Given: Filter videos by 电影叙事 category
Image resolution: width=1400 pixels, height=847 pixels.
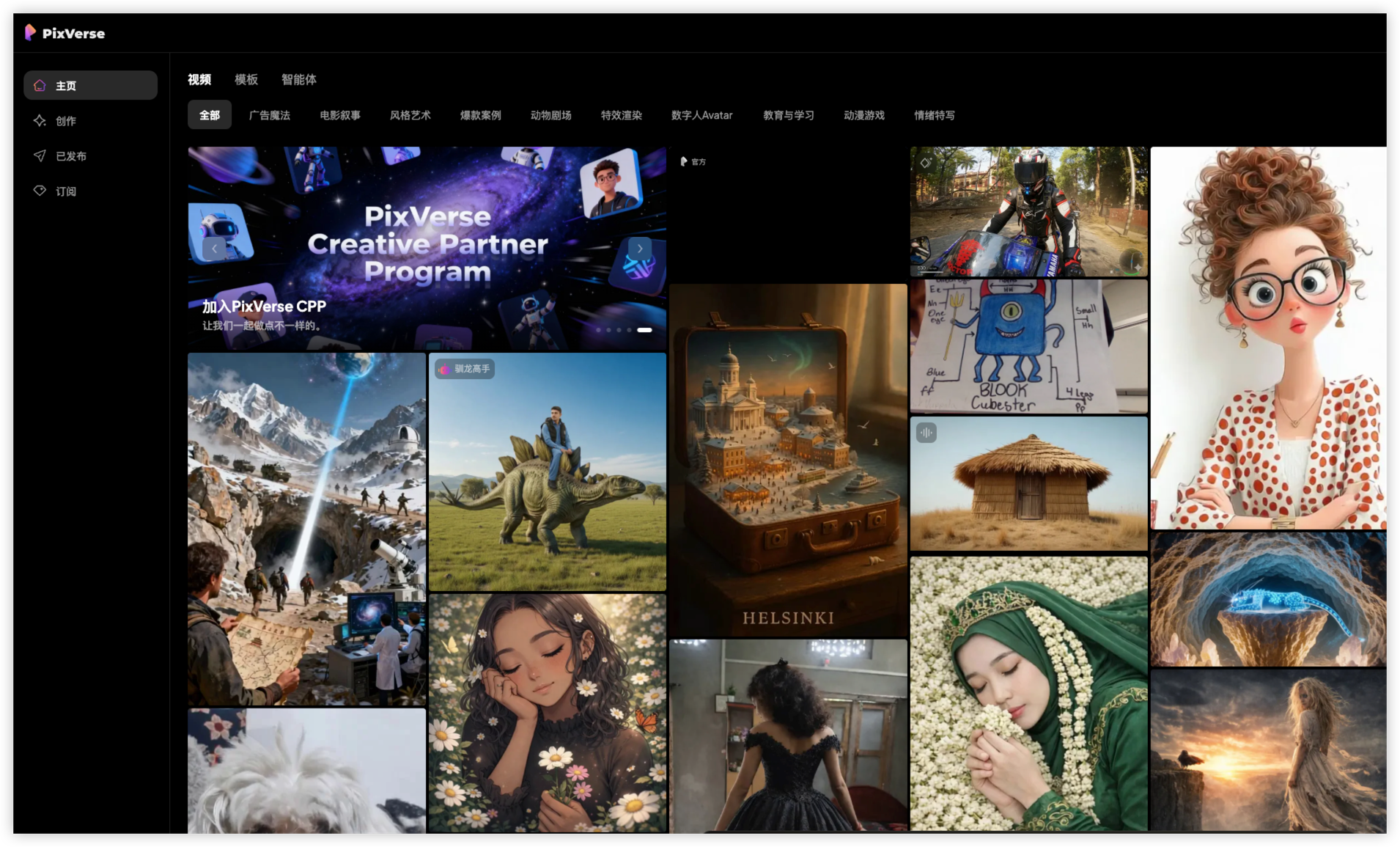Looking at the screenshot, I should point(339,115).
